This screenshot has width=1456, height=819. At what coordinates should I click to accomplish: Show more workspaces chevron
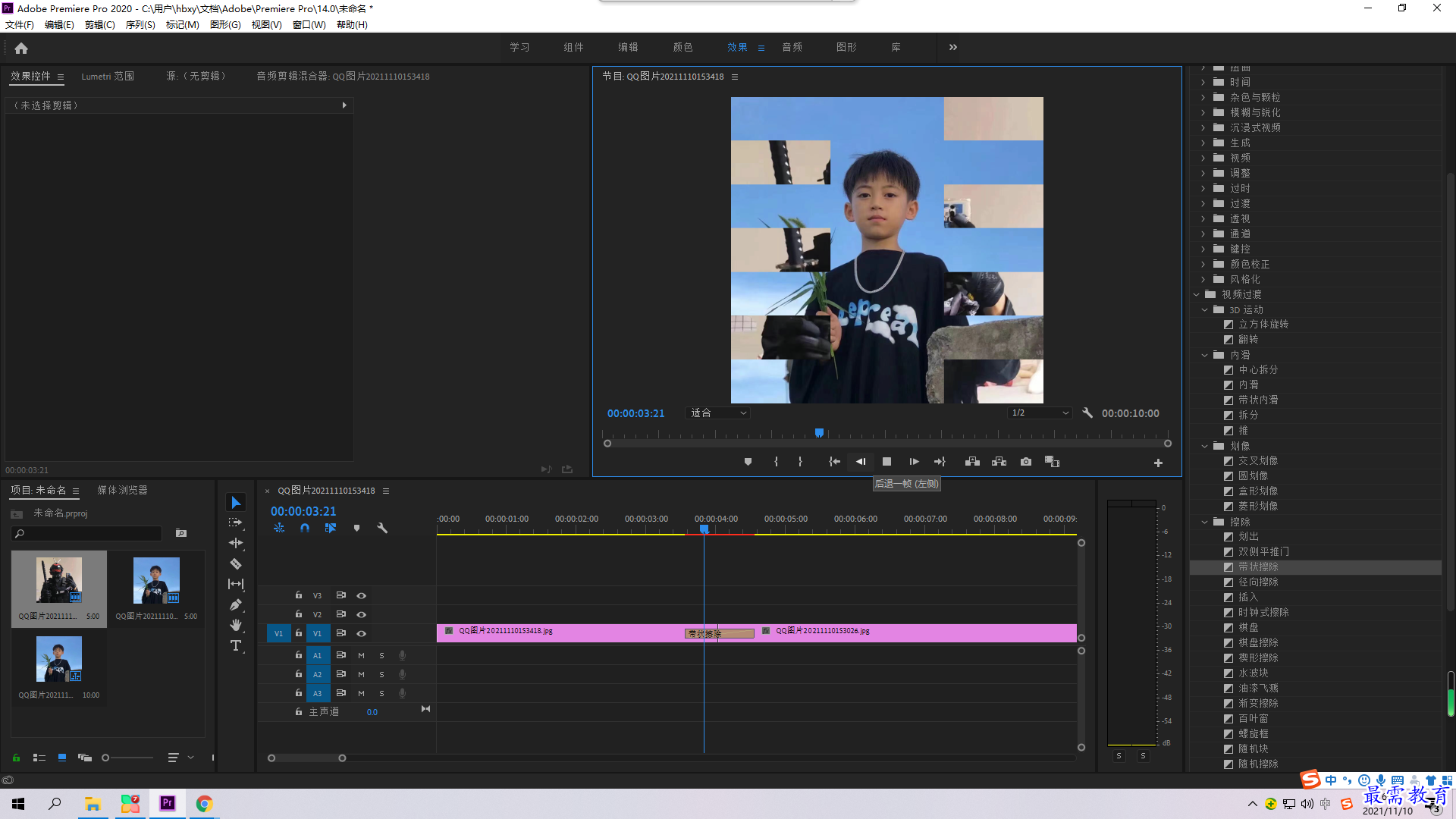pos(953,47)
